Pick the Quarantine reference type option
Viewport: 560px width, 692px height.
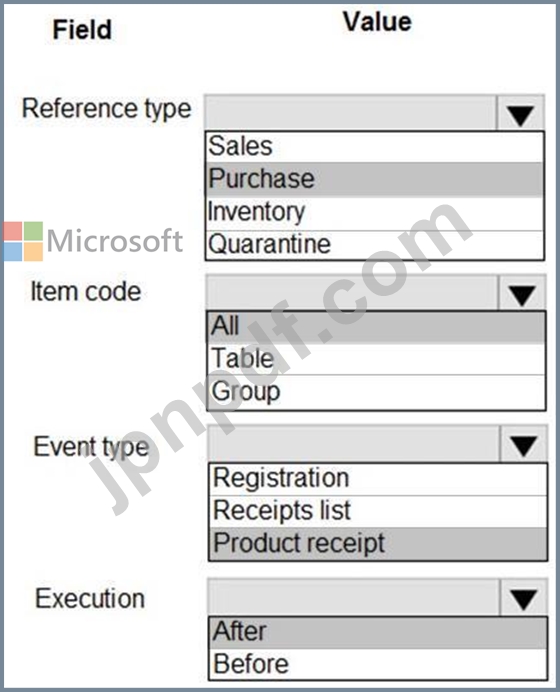coord(375,244)
